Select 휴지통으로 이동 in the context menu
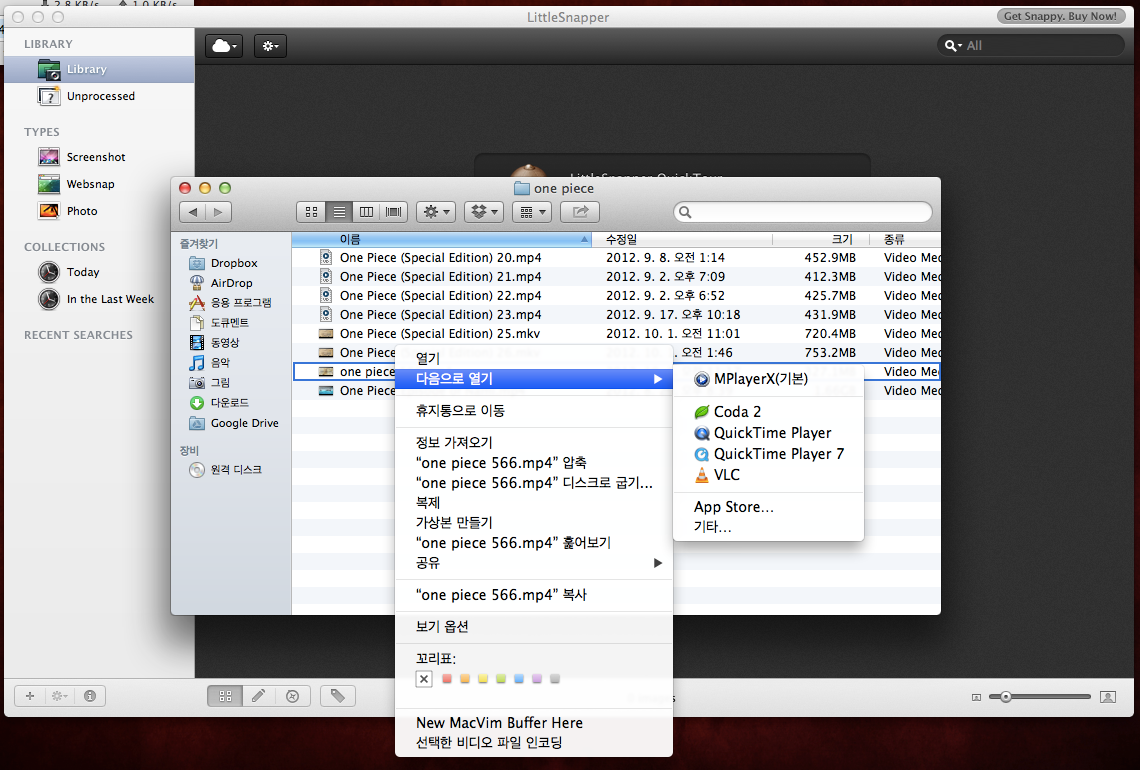1140x770 pixels. [460, 411]
